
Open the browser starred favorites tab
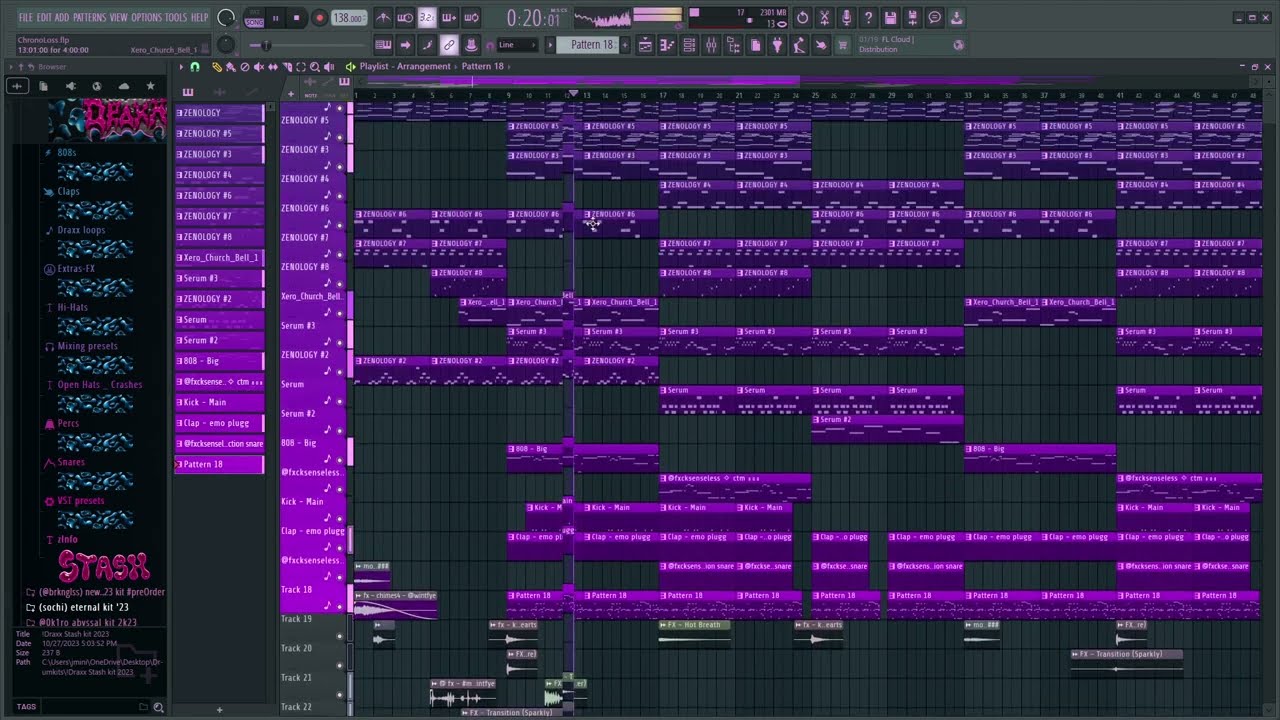tap(150, 86)
